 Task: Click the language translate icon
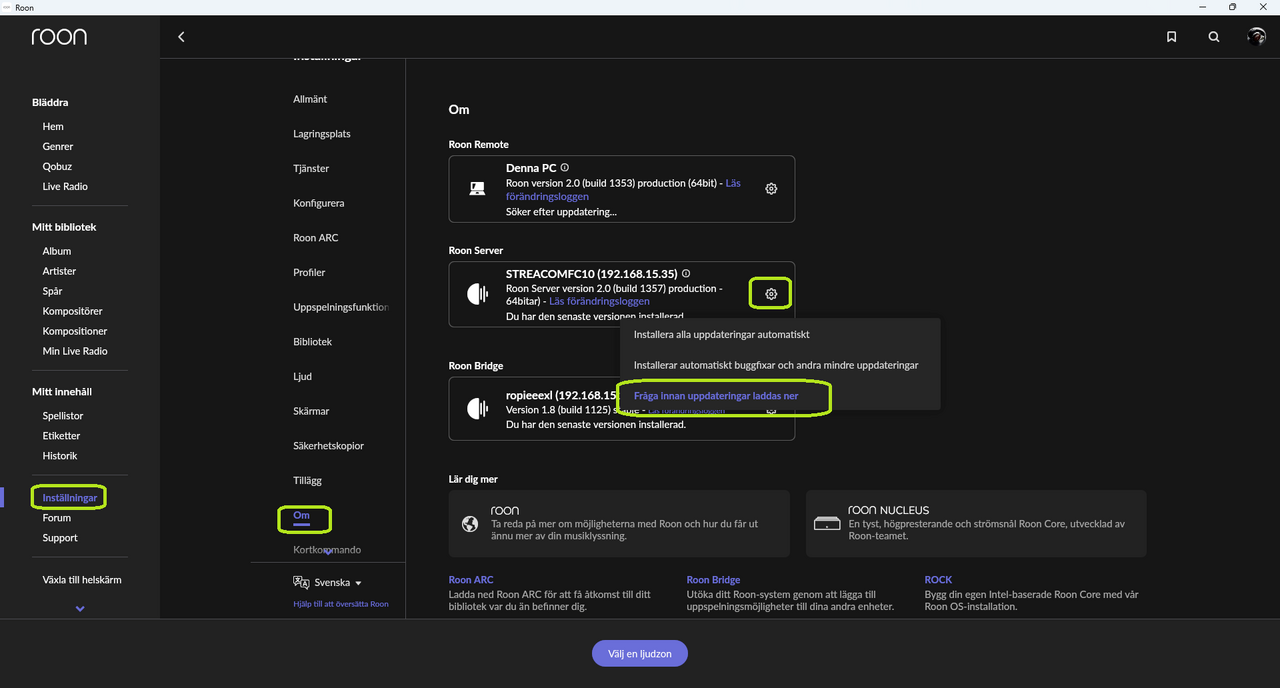click(x=301, y=582)
